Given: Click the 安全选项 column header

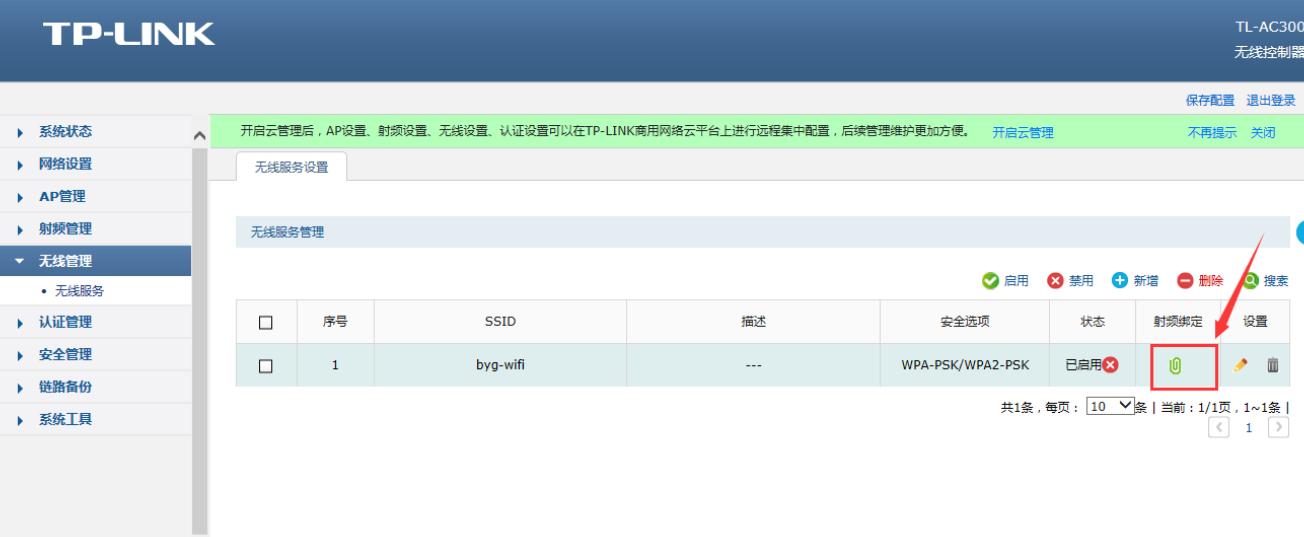Looking at the screenshot, I should (x=965, y=322).
